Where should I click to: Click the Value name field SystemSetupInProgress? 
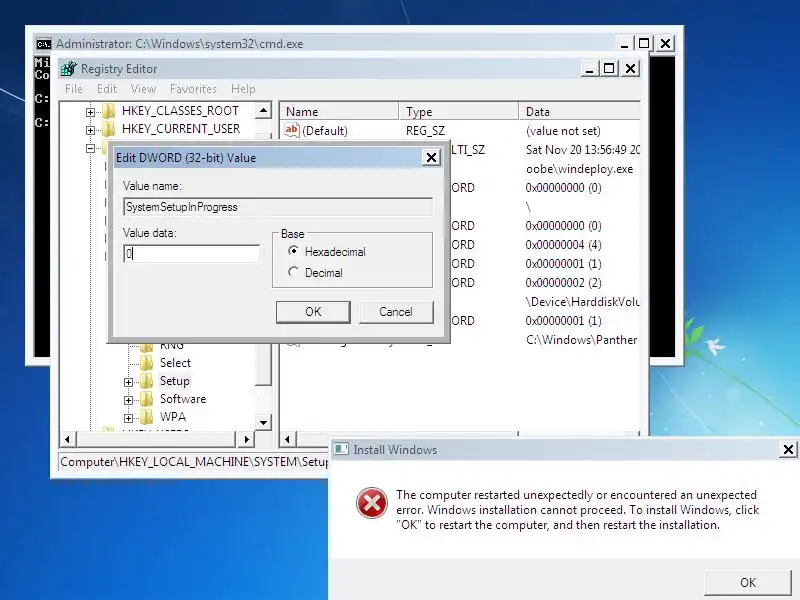pos(278,207)
